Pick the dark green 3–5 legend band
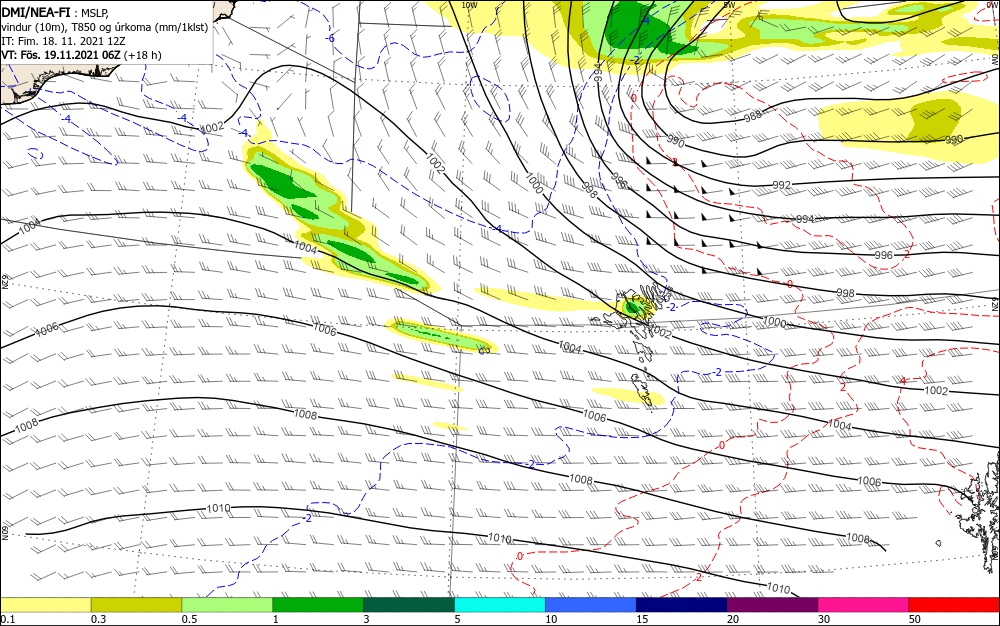 point(409,605)
